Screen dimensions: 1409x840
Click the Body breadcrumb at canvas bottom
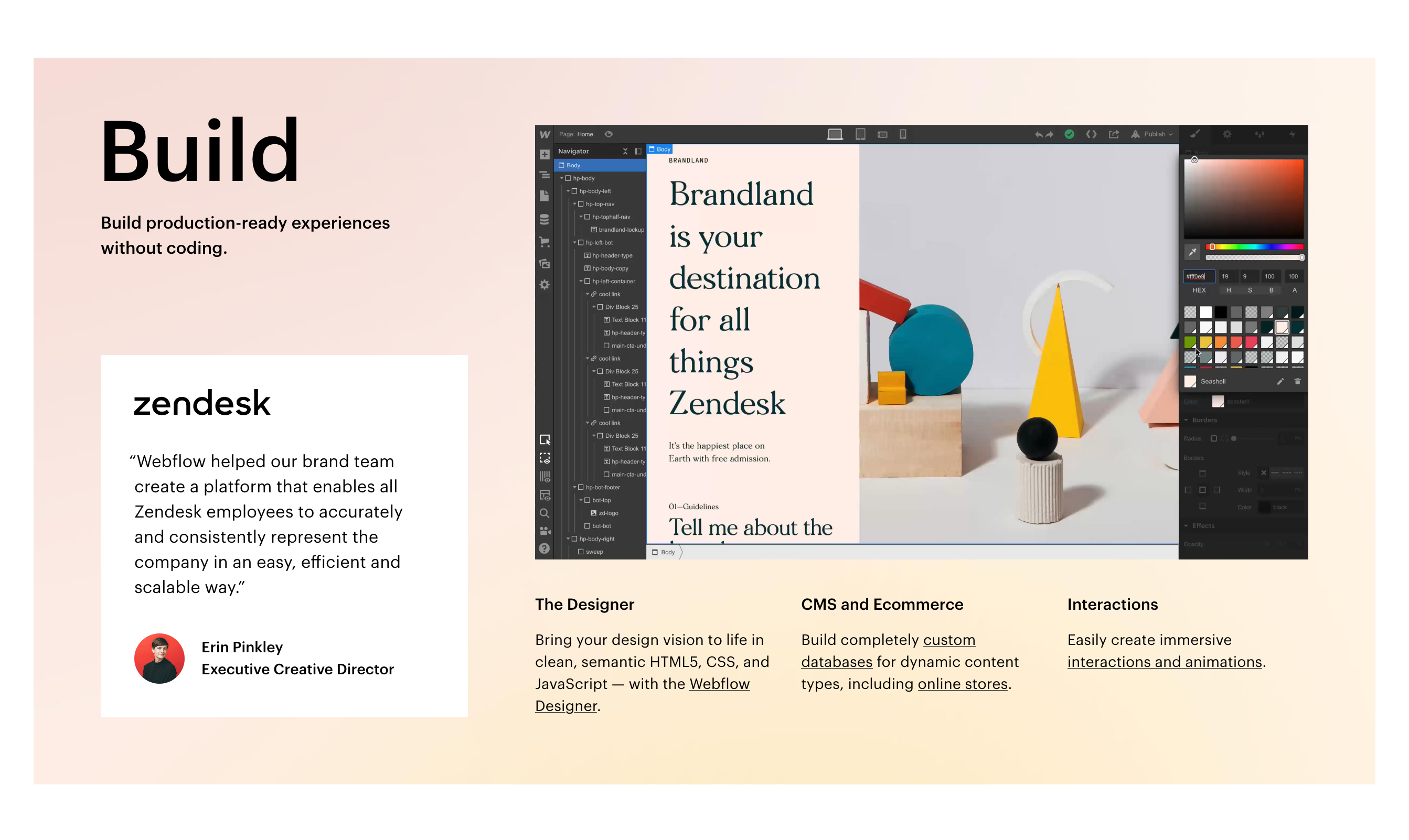tap(663, 553)
